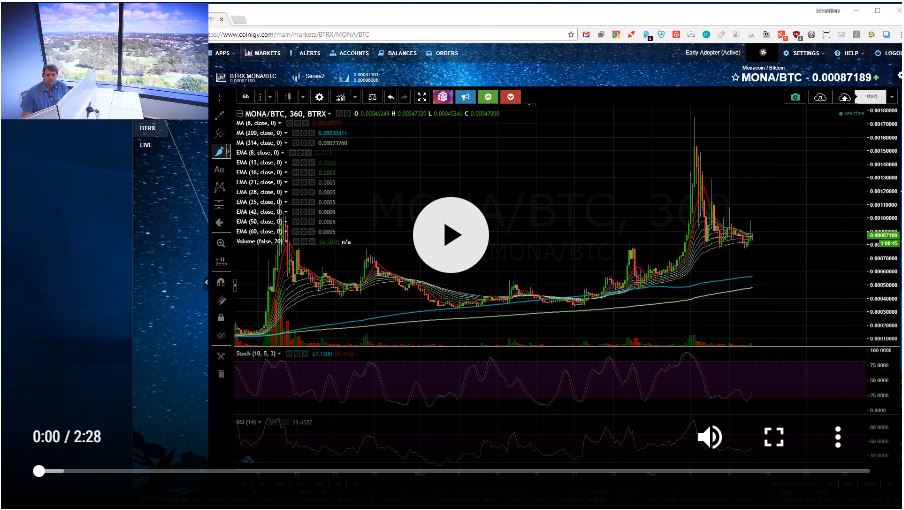Viewport: 904px width, 510px height.
Task: Remove the EMA (50, close, 0) indicator
Action: (x=311, y=222)
